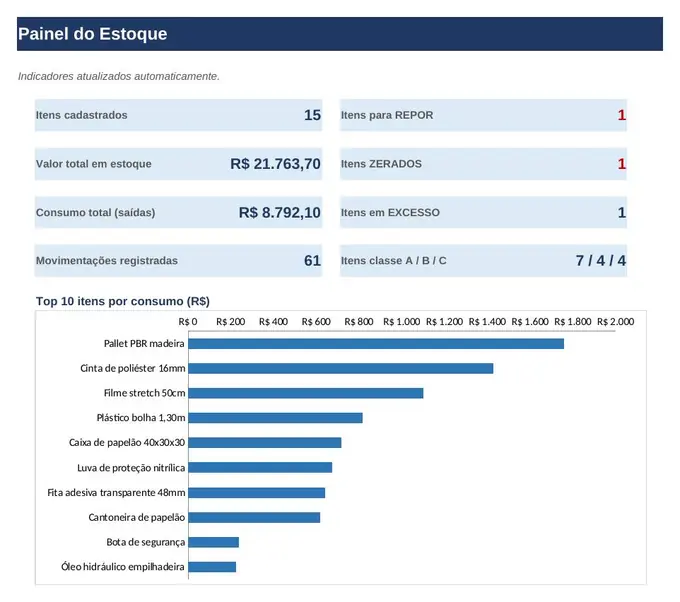The image size is (680, 602).
Task: Click the 'R$ 1.600' axis tick
Action: (530, 322)
